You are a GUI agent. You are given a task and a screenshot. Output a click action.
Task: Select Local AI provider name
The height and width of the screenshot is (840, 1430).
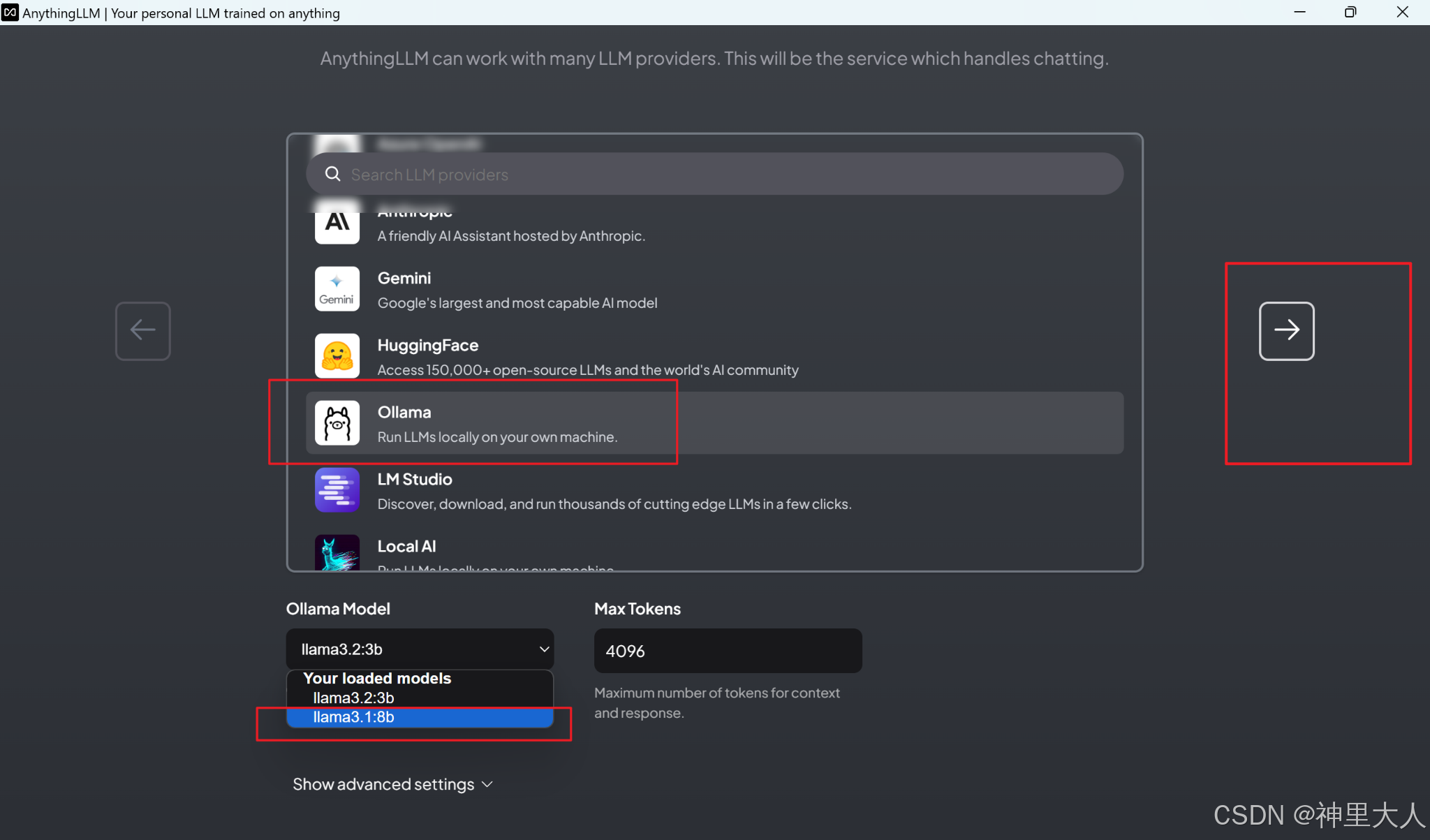click(406, 546)
